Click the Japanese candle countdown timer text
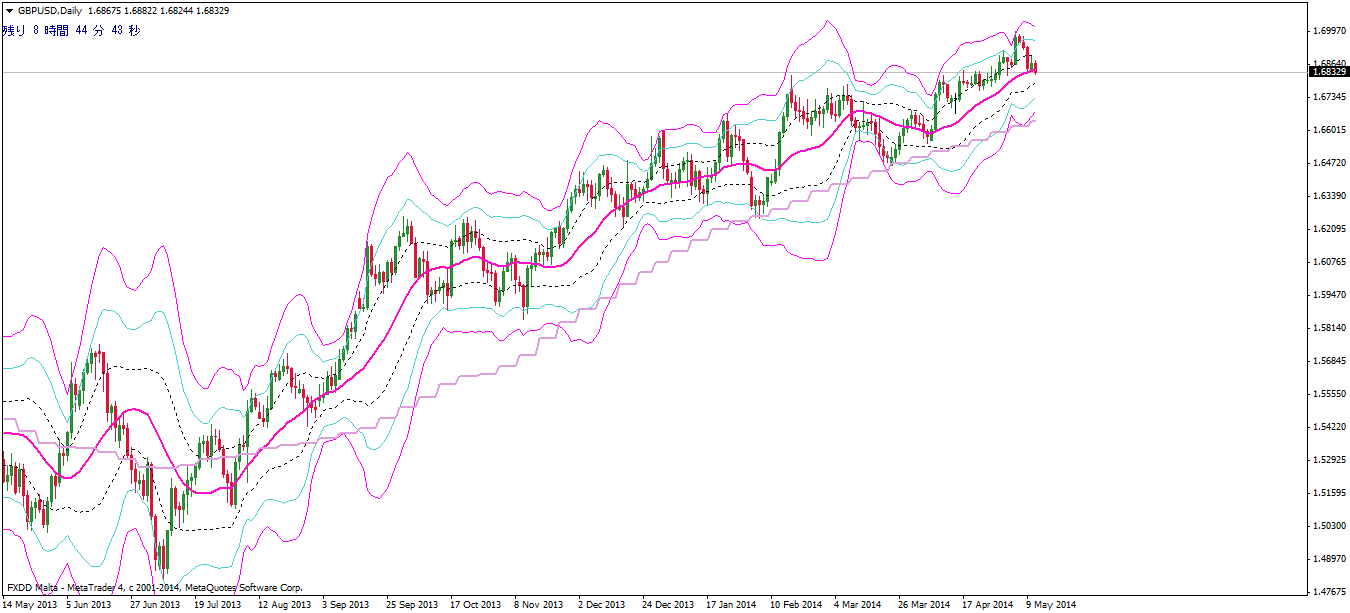This screenshot has height=613, width=1350. coord(71,30)
